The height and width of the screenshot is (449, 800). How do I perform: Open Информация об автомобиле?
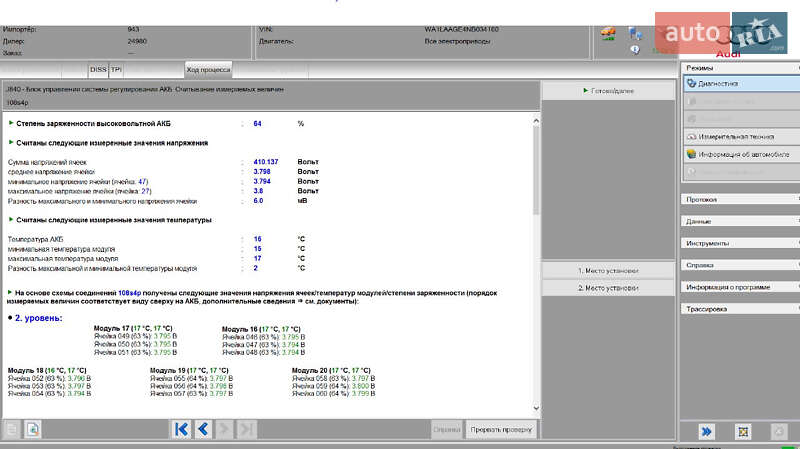(740, 154)
